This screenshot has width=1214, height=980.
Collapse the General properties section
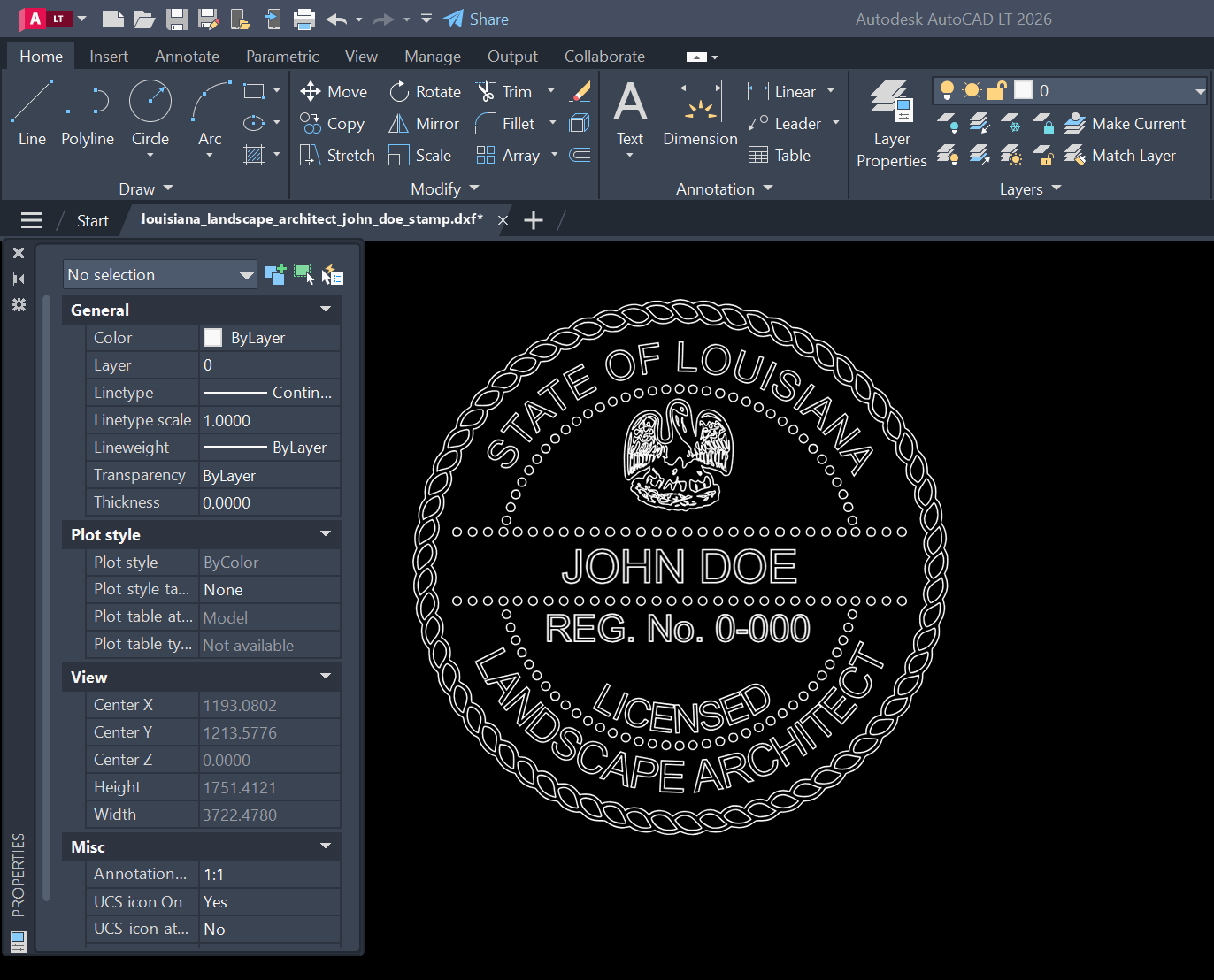[326, 310]
